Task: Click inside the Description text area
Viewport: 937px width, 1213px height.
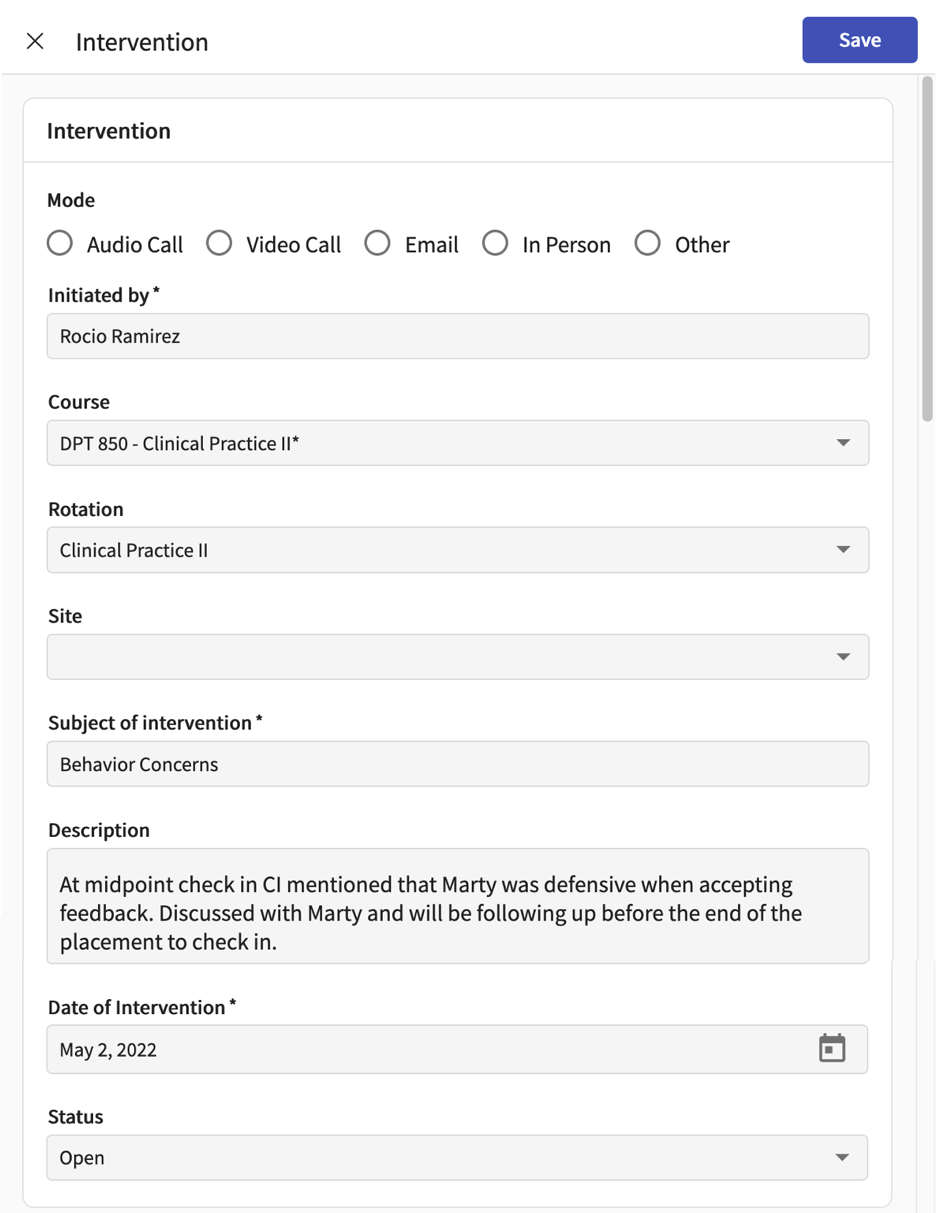Action: tap(457, 903)
